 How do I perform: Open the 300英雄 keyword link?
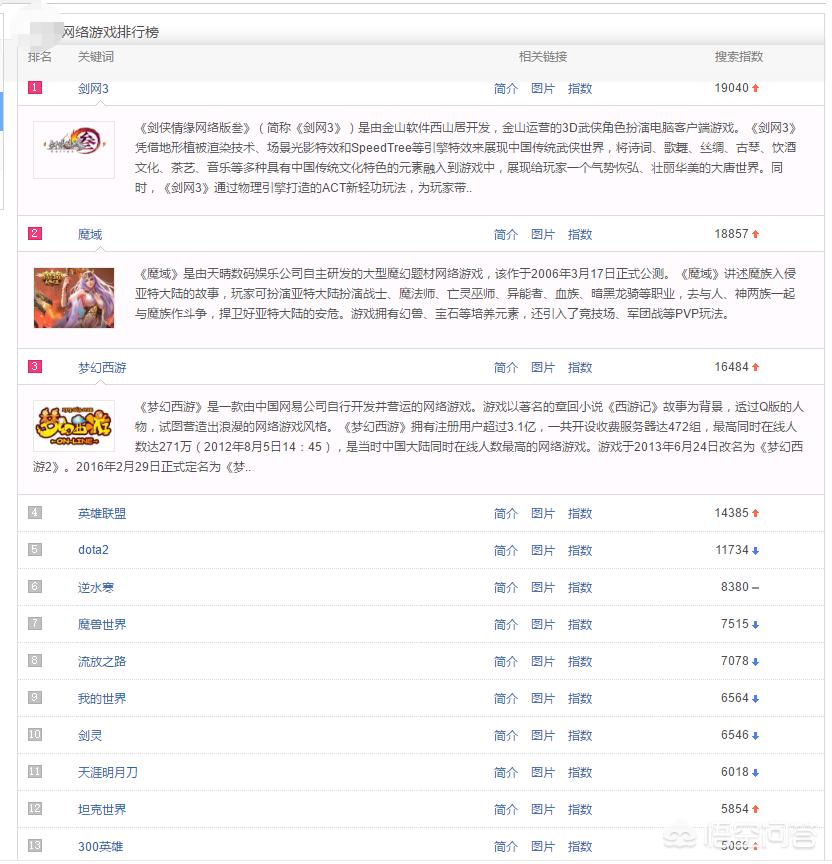[100, 846]
